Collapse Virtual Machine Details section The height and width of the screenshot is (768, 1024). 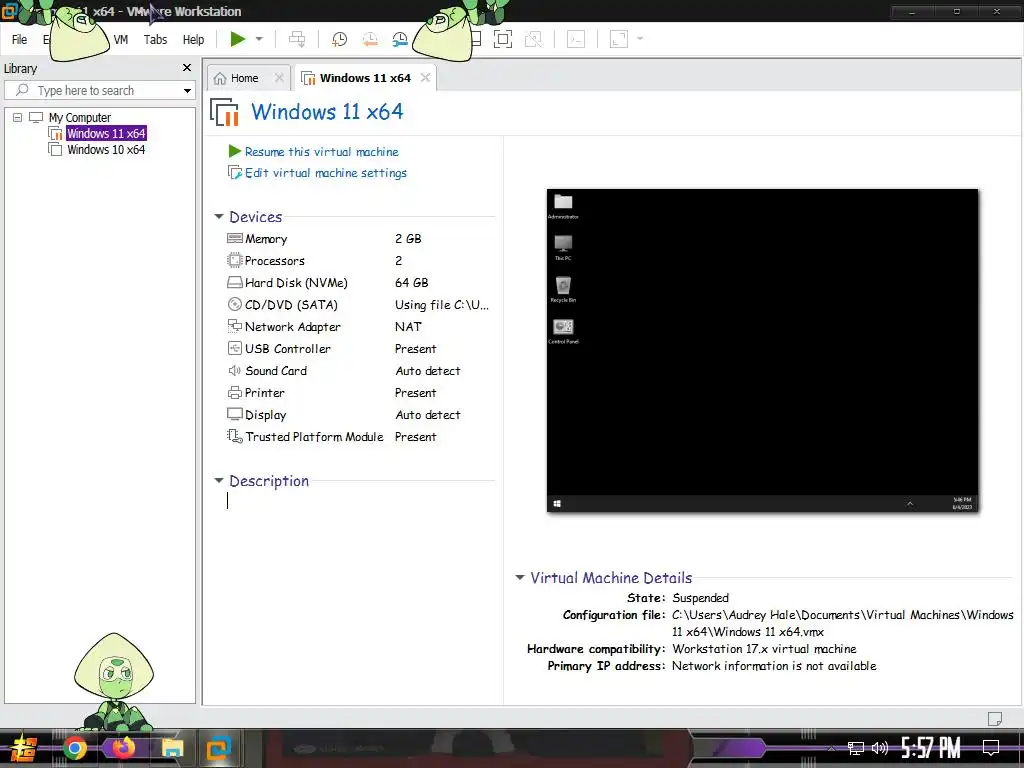coord(520,578)
